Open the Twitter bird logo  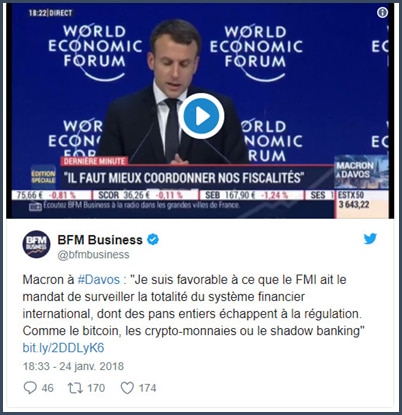point(370,239)
